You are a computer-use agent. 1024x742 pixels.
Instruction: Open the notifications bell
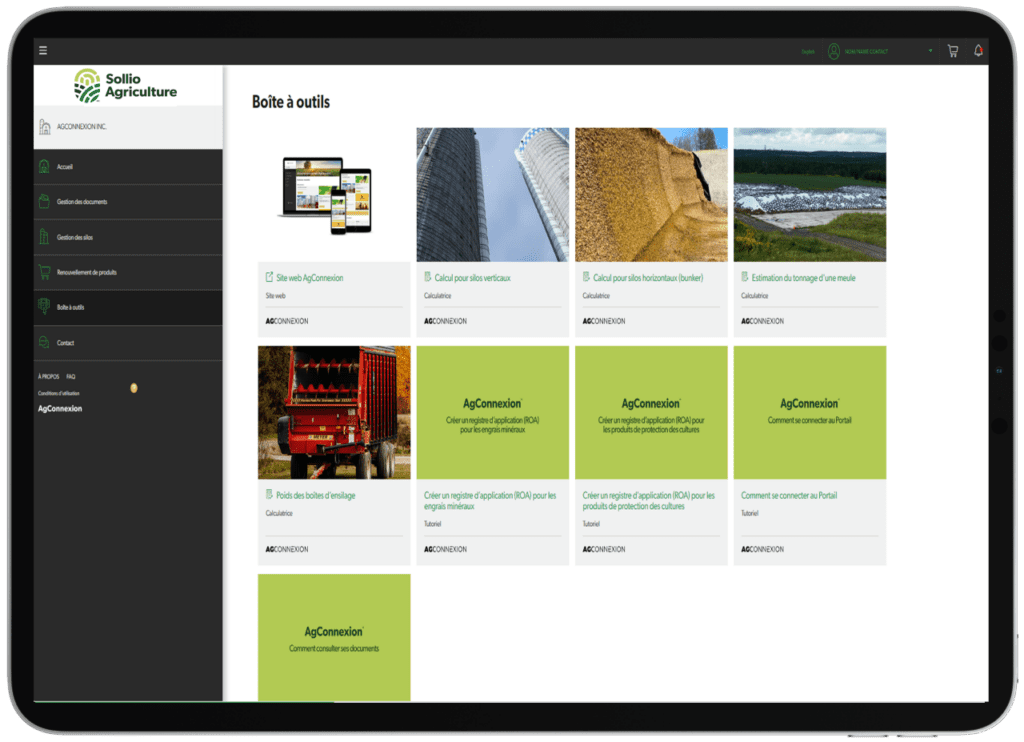coord(978,51)
